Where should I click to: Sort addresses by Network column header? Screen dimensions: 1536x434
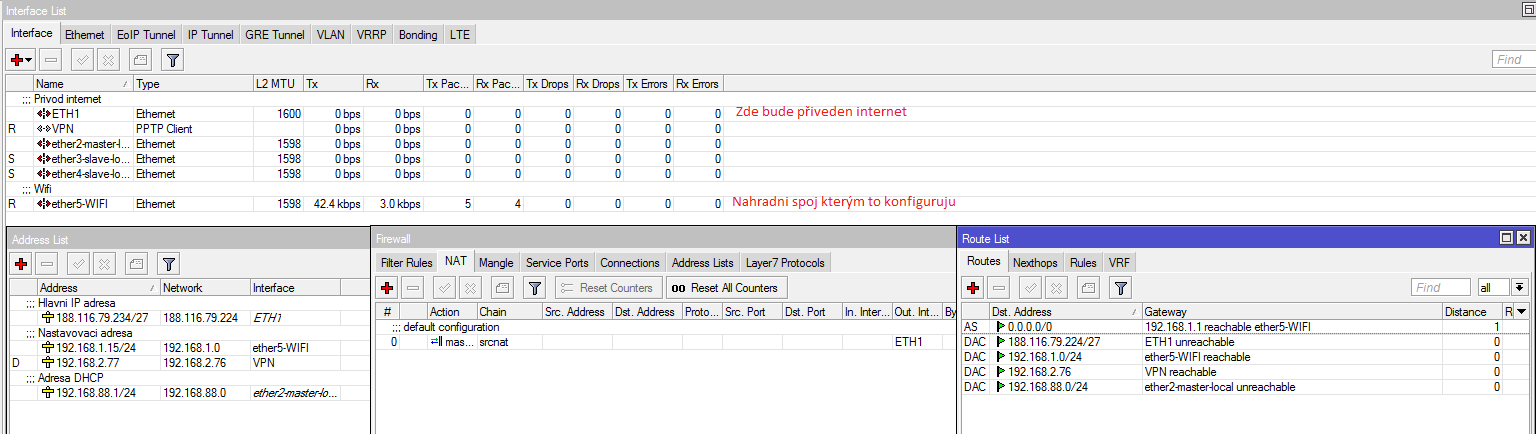coord(204,288)
